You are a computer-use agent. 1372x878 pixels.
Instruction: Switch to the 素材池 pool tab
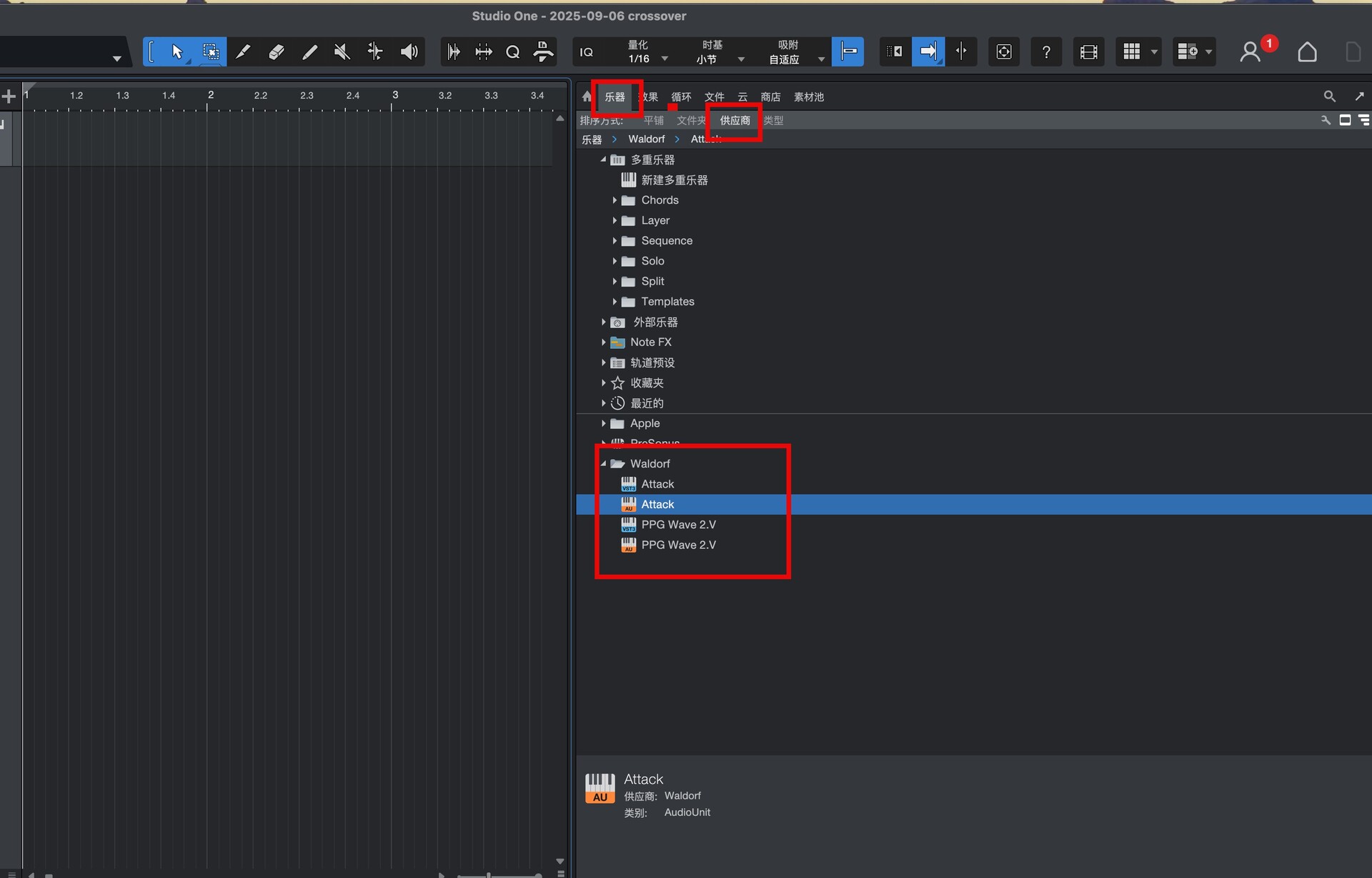point(809,97)
